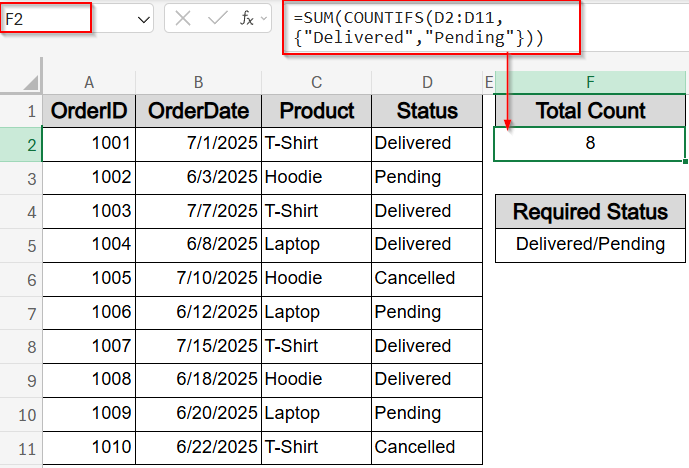The image size is (689, 468).
Task: Select row 5 header
Action: click(21, 246)
